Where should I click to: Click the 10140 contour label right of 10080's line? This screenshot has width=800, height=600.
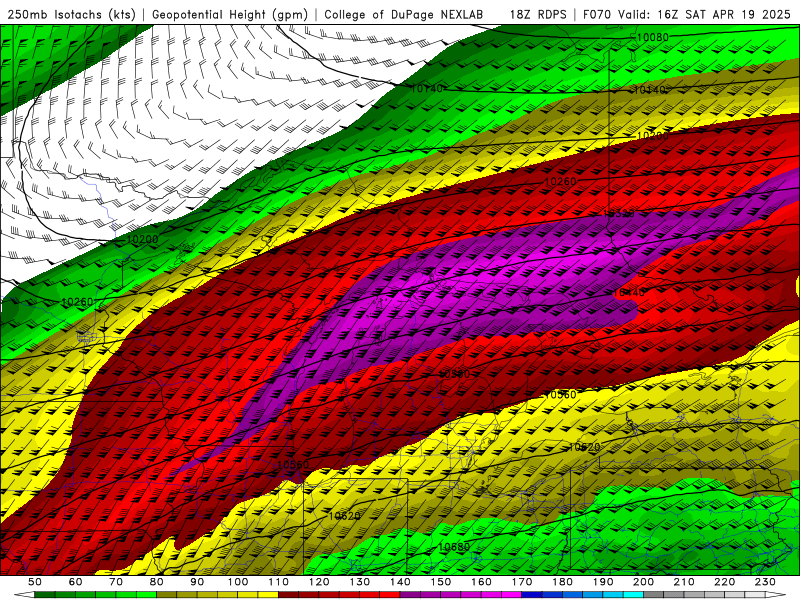649,90
